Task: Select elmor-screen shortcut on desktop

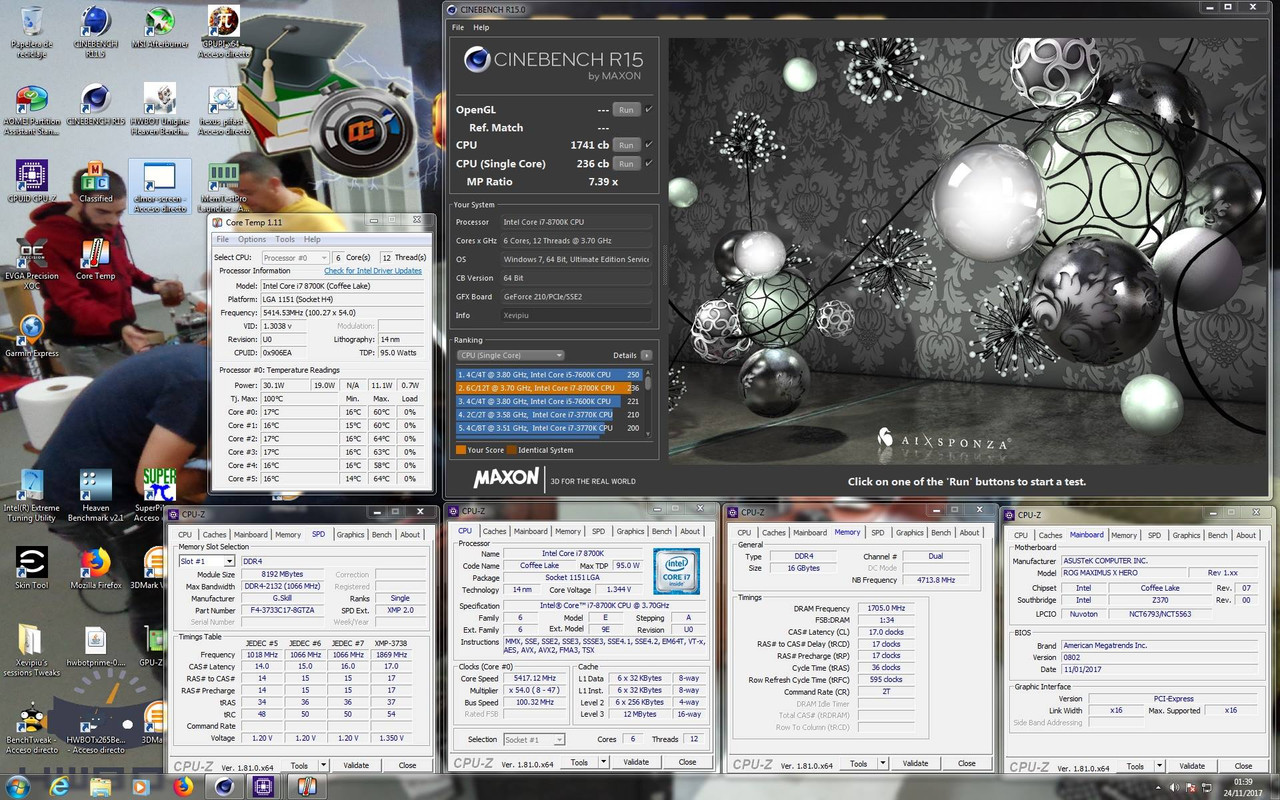Action: point(160,187)
